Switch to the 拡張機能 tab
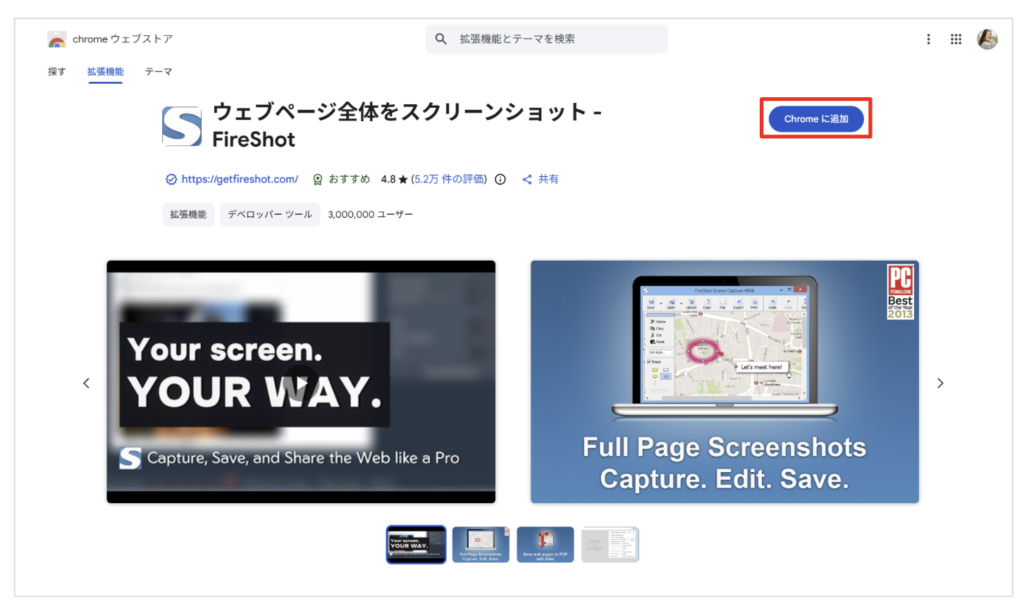The height and width of the screenshot is (613, 1024). tap(105, 72)
